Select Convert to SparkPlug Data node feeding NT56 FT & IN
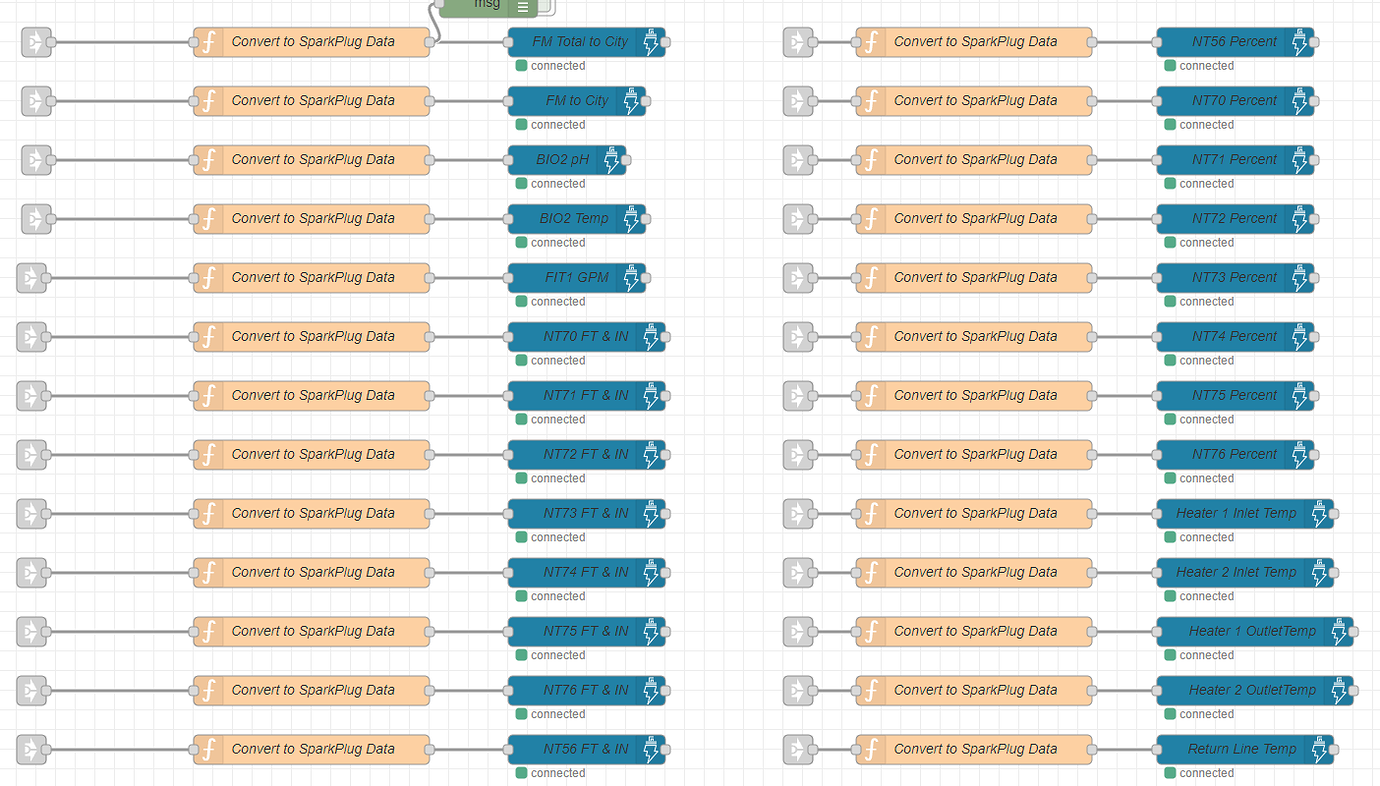This screenshot has height=786, width=1380. pyautogui.click(x=312, y=750)
